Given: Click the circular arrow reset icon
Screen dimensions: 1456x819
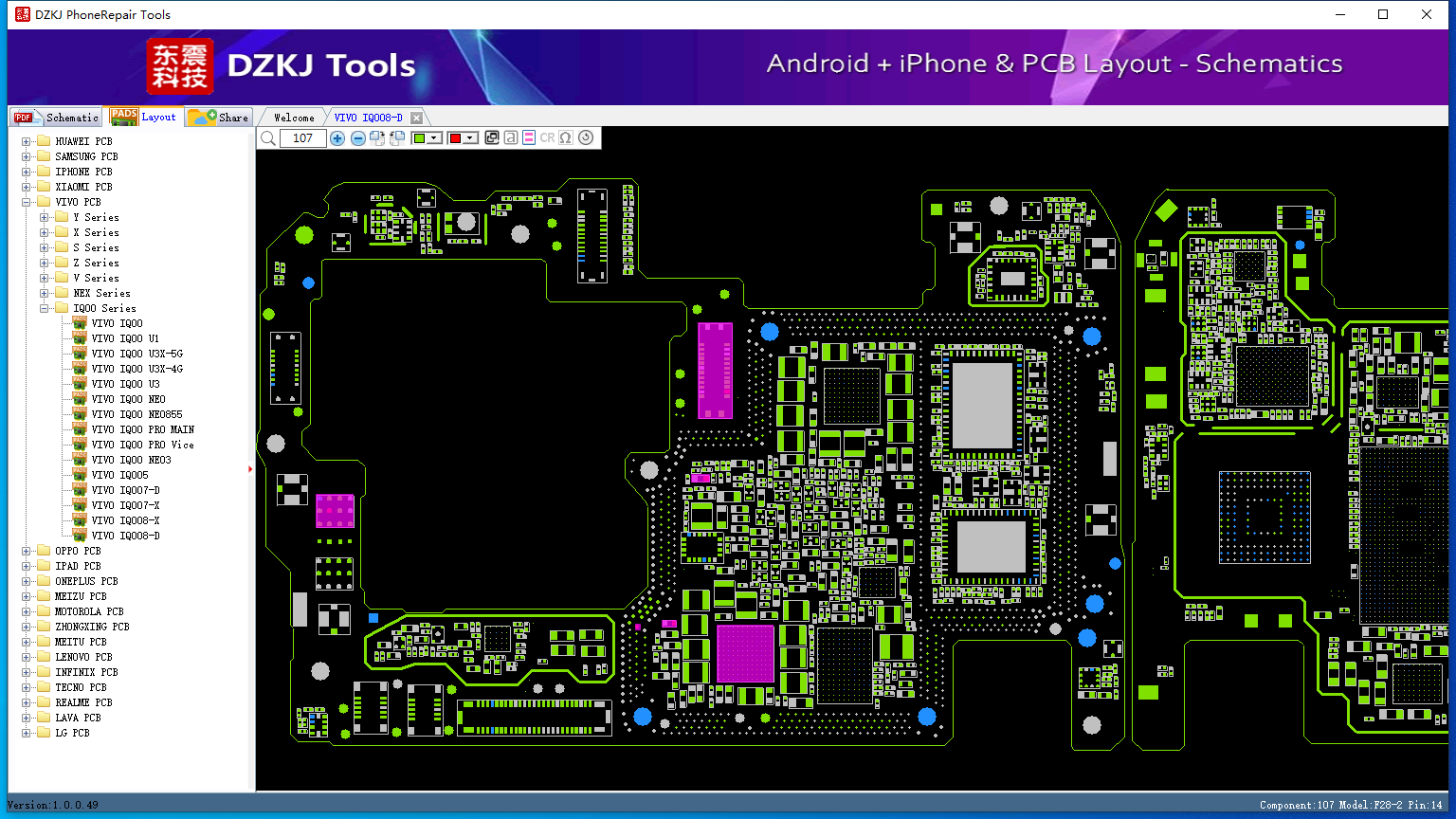Looking at the screenshot, I should click(586, 138).
